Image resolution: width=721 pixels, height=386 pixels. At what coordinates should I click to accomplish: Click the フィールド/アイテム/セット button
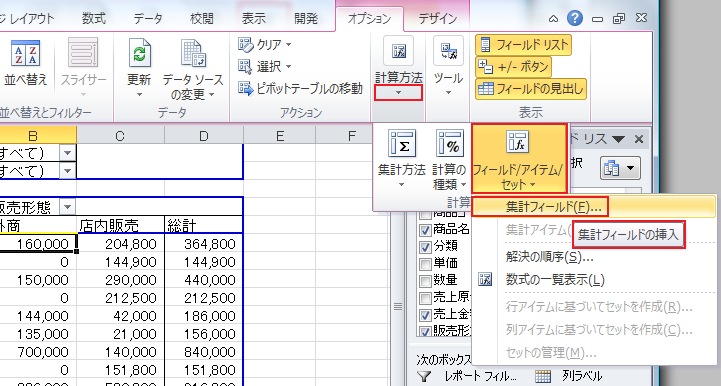point(518,158)
